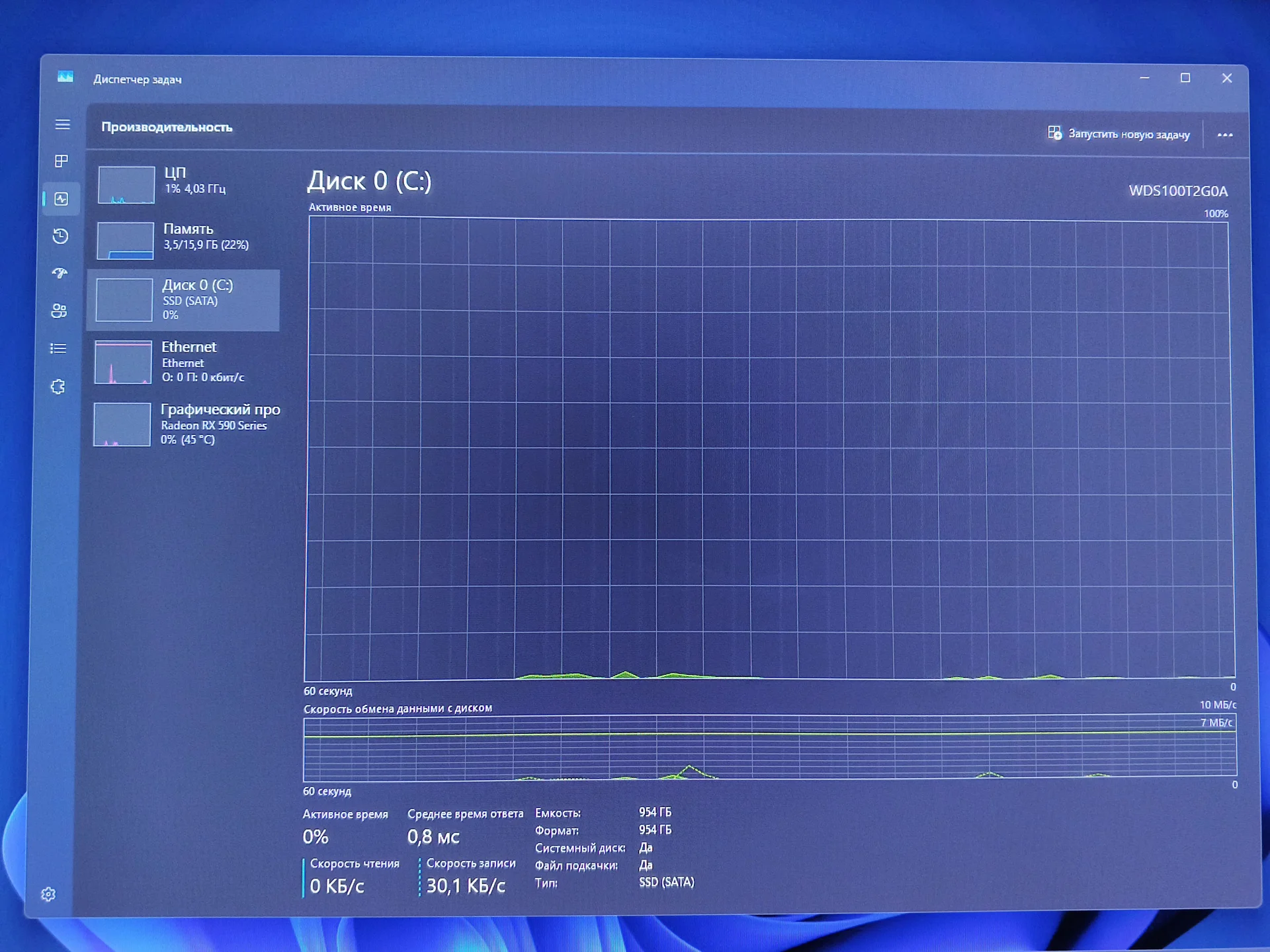Open the Services puzzle icon
1270x952 pixels.
58,387
